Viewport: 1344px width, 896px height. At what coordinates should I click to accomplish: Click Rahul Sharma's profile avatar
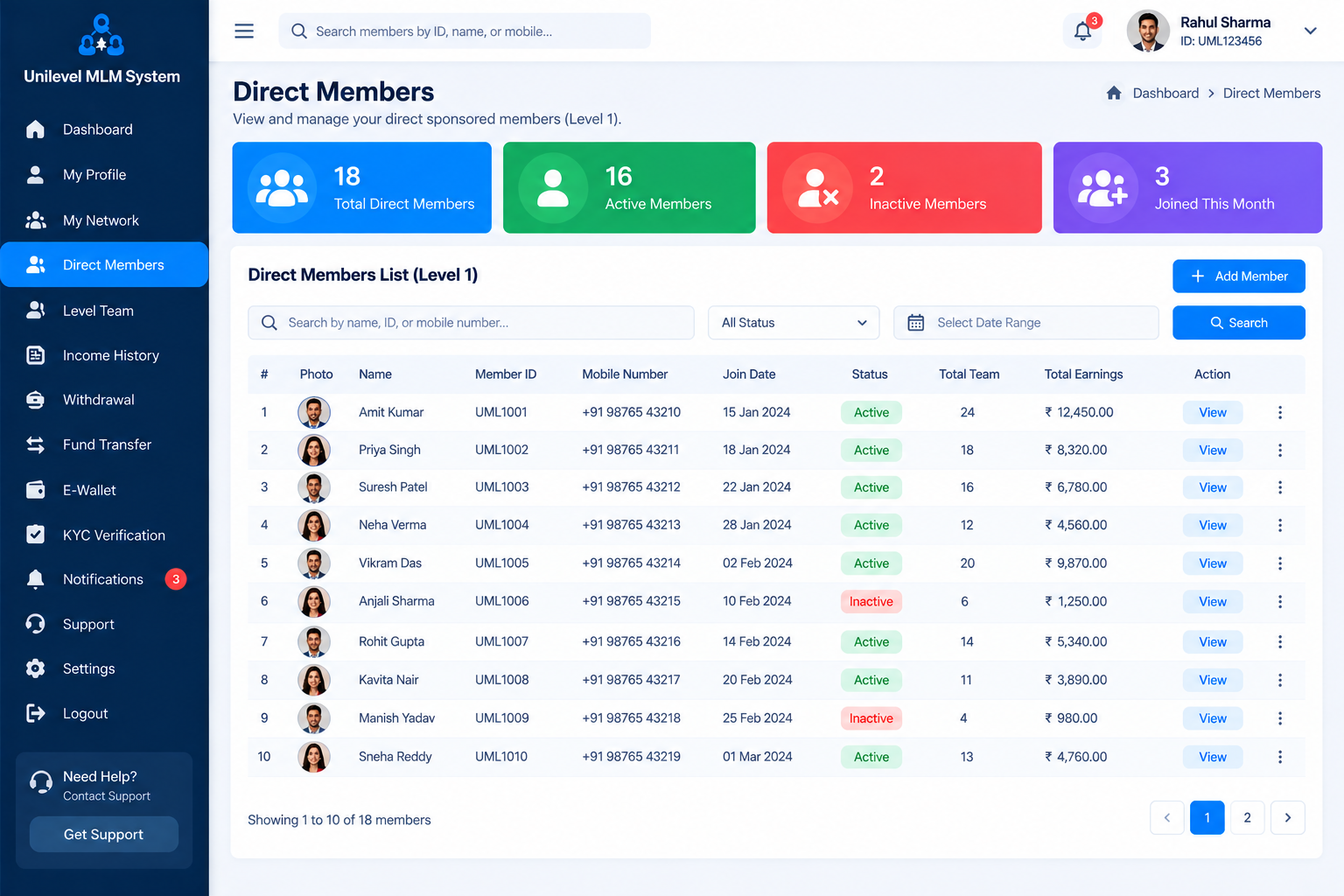1148,31
